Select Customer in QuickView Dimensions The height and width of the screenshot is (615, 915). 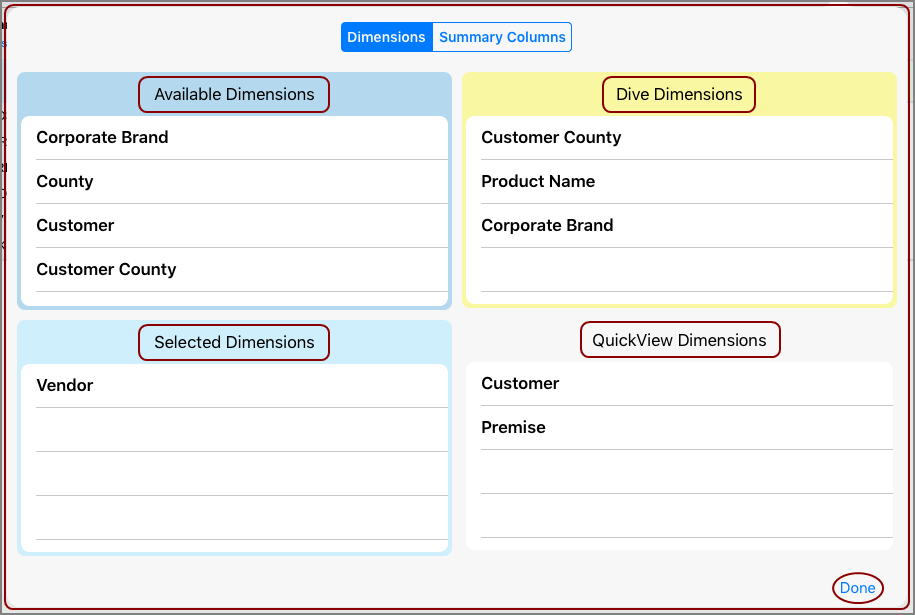pos(520,383)
